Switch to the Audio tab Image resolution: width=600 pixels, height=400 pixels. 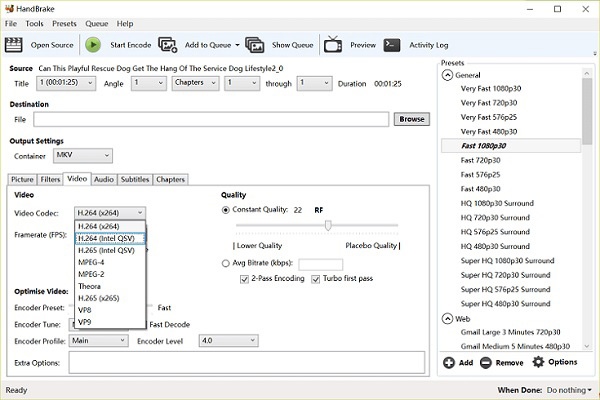(x=104, y=180)
